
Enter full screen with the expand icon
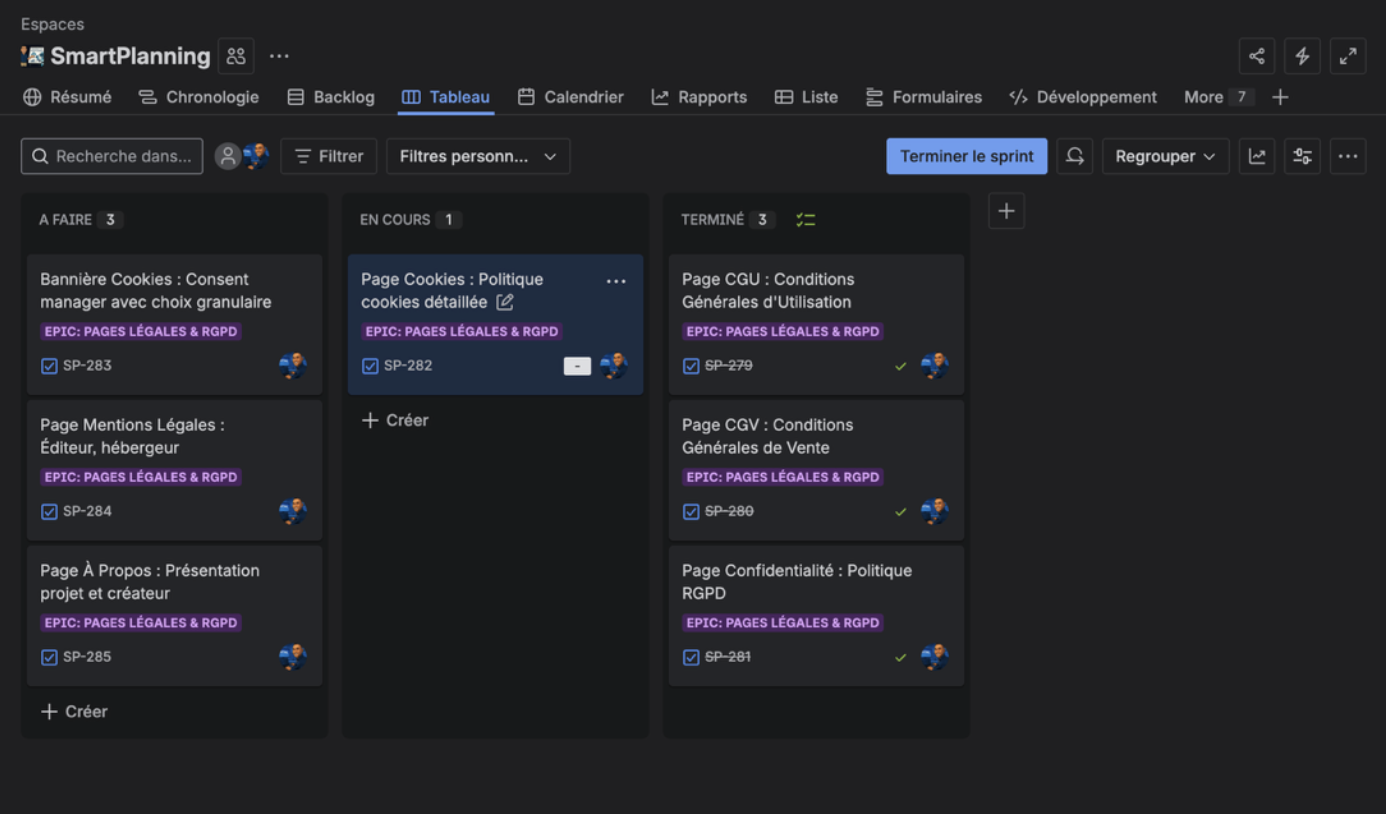[x=1348, y=56]
